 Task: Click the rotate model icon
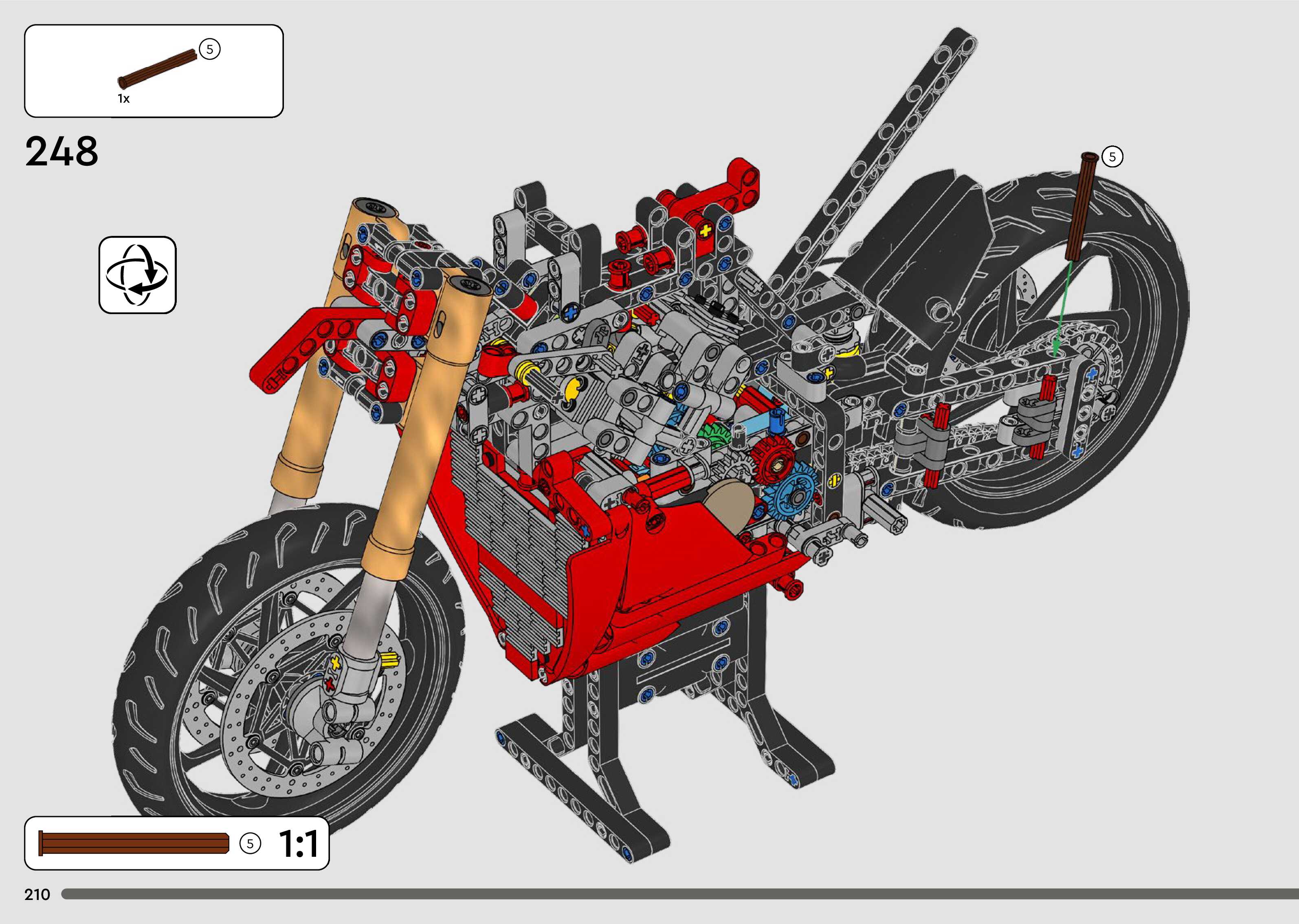pos(138,275)
